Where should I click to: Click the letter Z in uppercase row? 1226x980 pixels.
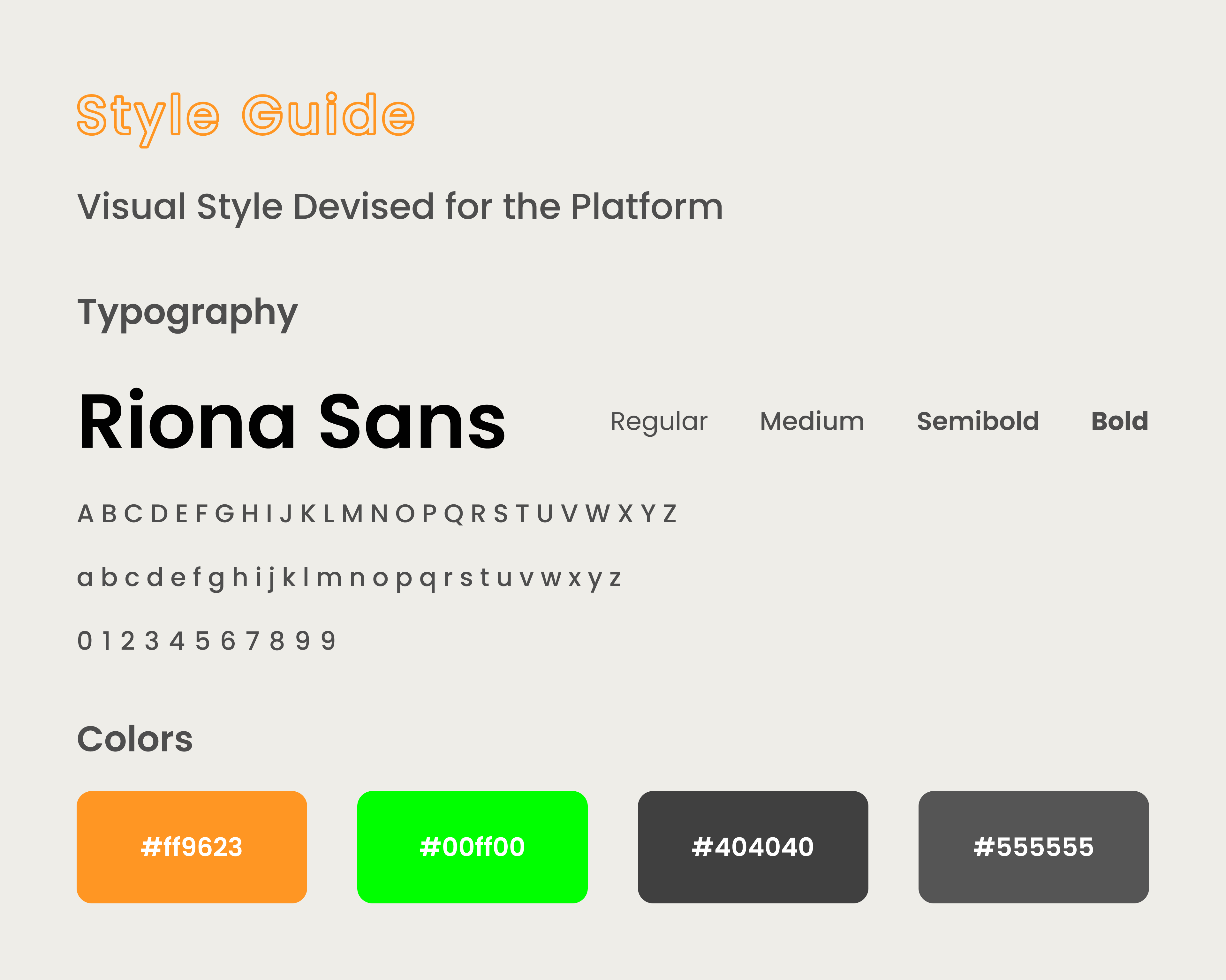pos(669,514)
